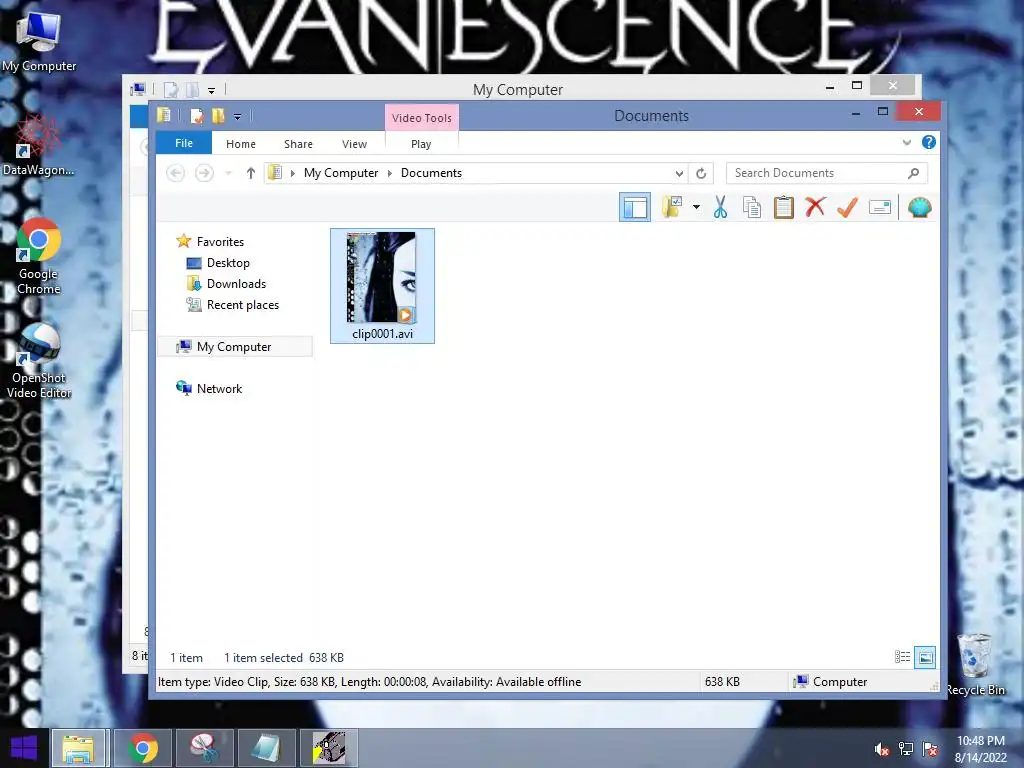This screenshot has height=768, width=1024.
Task: Click the Video Tools contextual tab header
Action: pos(421,118)
